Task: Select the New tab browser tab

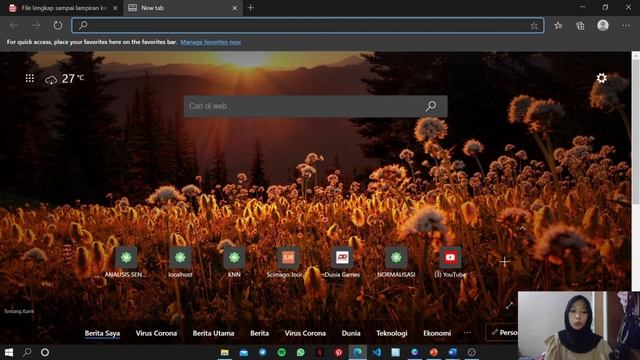Action: click(x=183, y=8)
